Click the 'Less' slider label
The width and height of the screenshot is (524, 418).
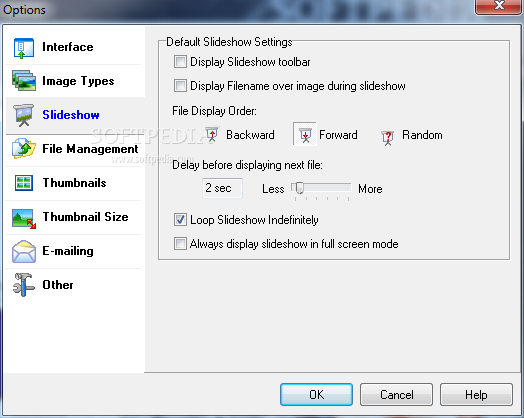click(x=273, y=189)
